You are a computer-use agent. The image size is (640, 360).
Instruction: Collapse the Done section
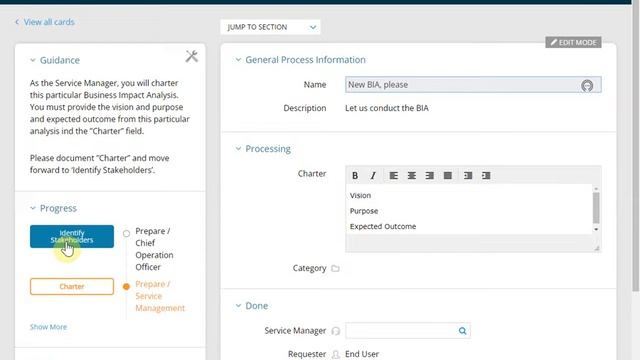(x=238, y=306)
